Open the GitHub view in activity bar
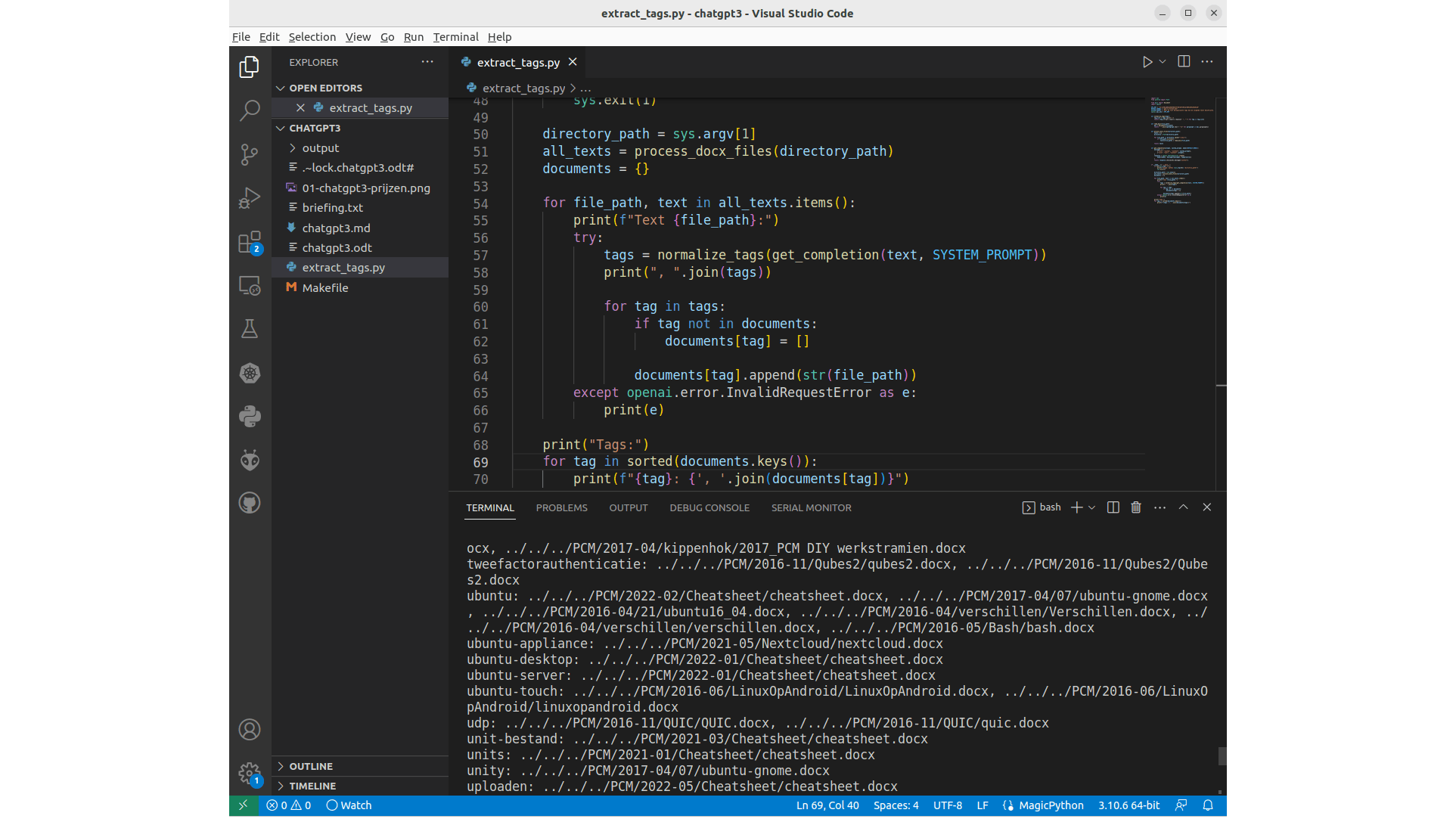1456x819 pixels. coord(249,503)
